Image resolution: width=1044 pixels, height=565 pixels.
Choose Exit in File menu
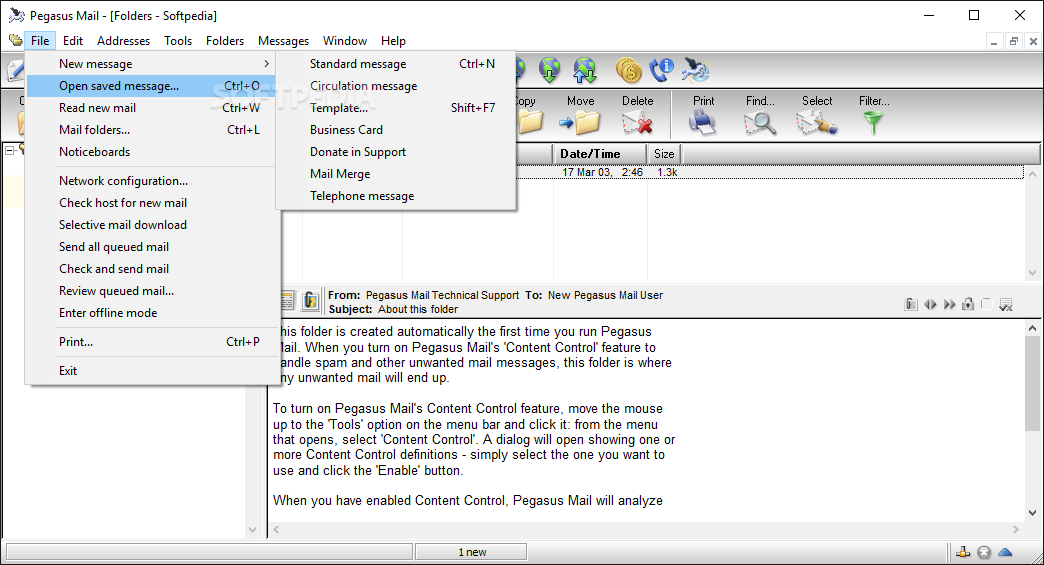(x=151, y=371)
